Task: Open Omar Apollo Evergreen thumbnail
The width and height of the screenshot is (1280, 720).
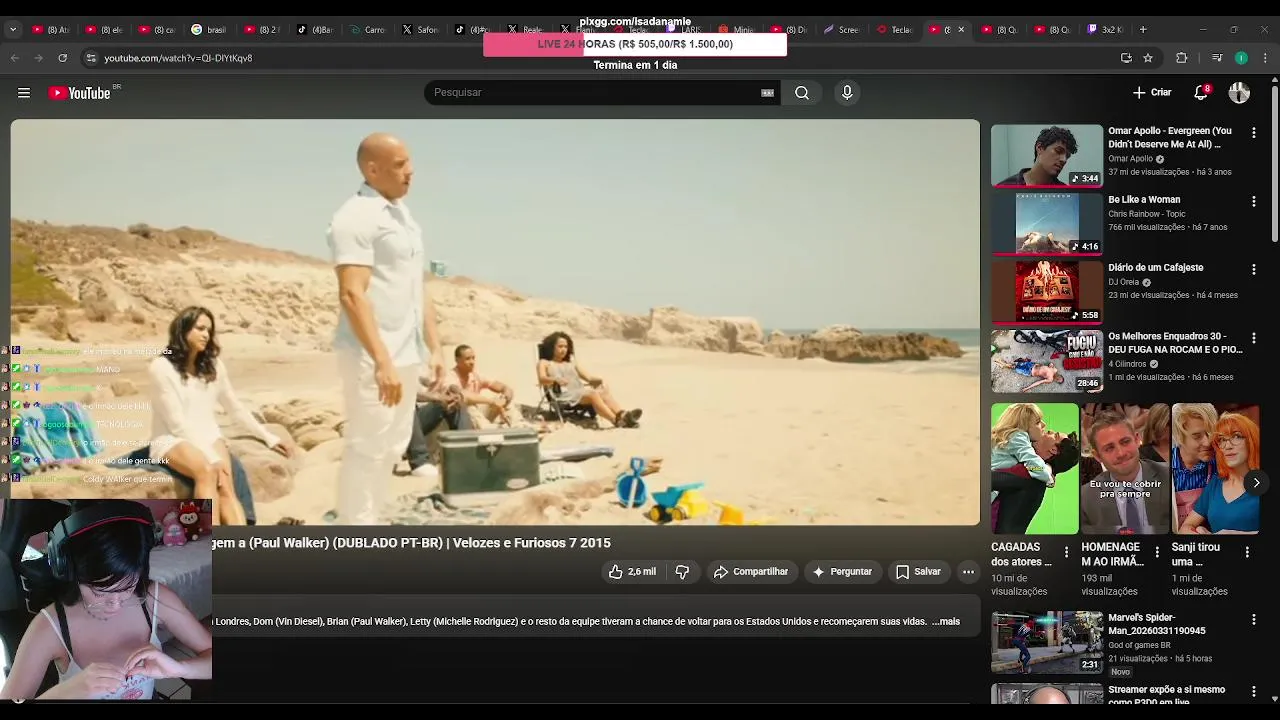Action: coord(1046,155)
